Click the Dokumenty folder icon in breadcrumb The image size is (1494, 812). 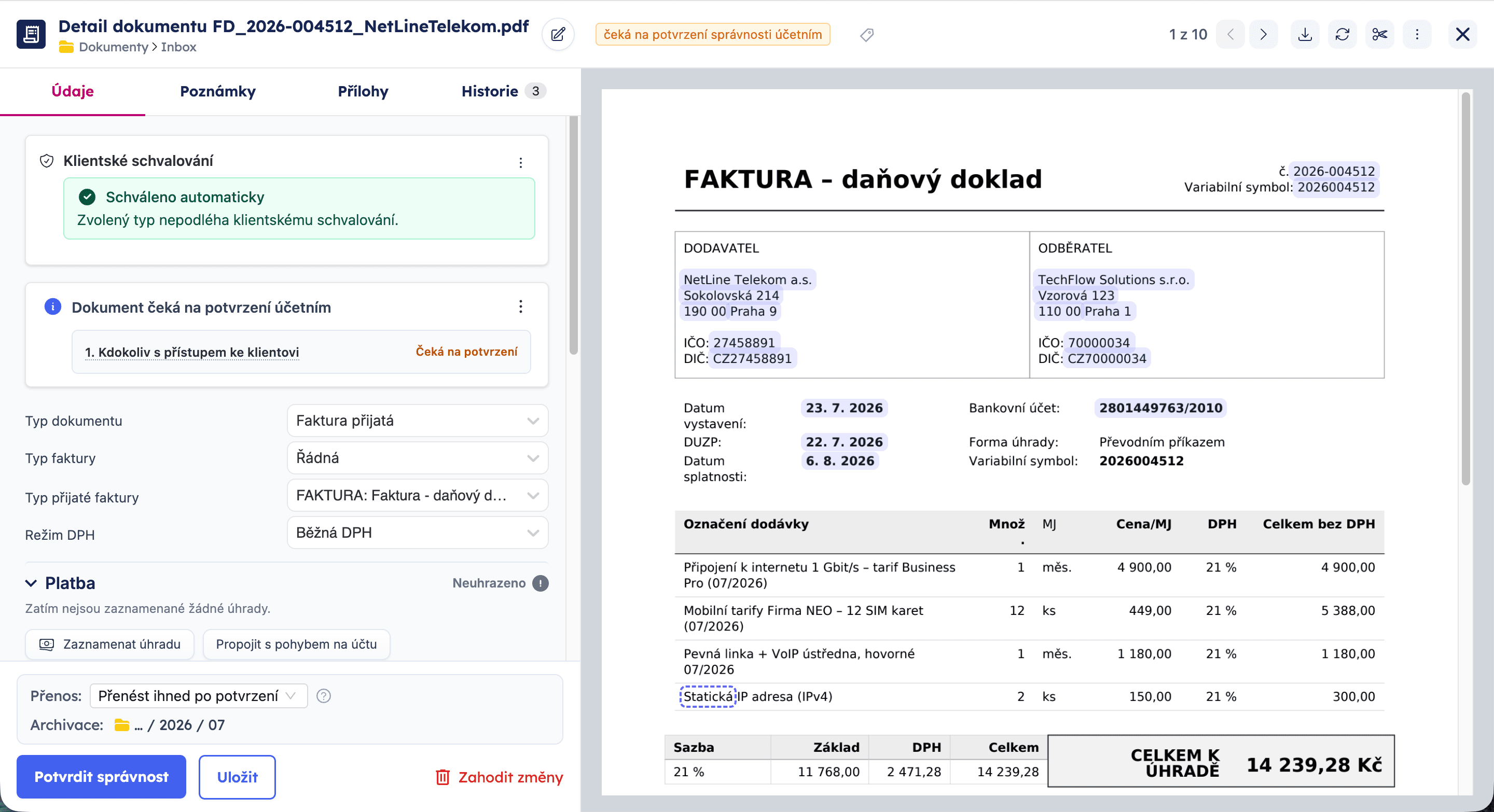(66, 47)
